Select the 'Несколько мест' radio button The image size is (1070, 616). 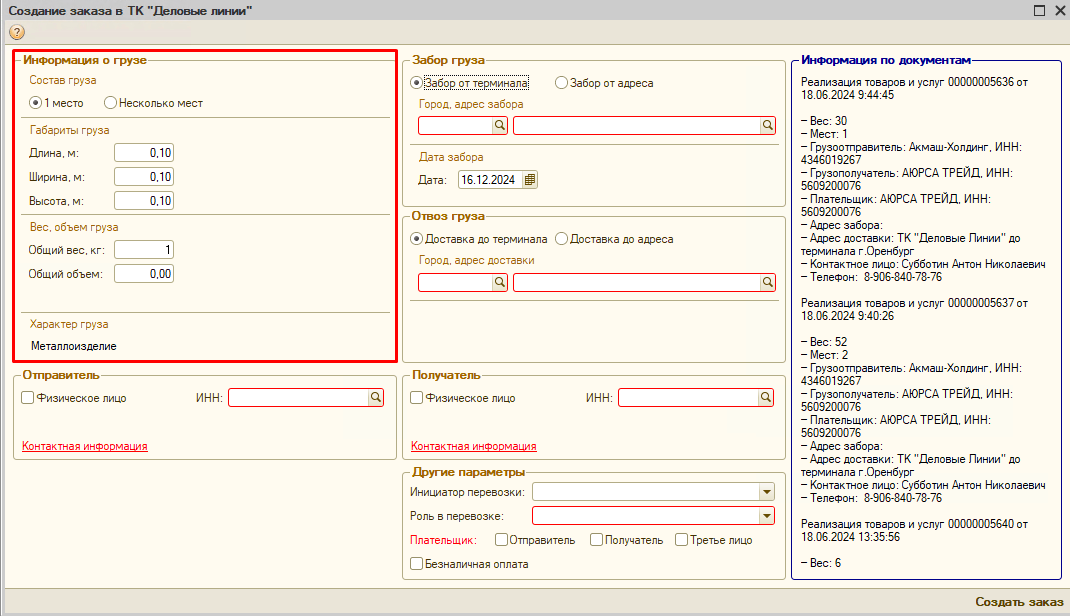111,103
